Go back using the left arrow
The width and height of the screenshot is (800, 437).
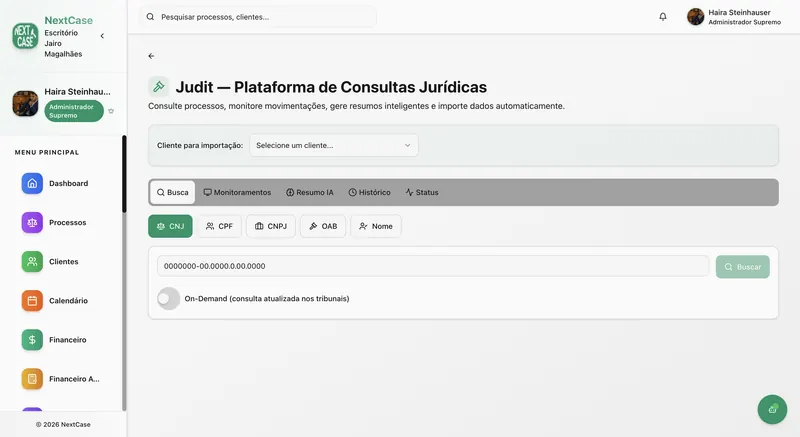[x=151, y=56]
